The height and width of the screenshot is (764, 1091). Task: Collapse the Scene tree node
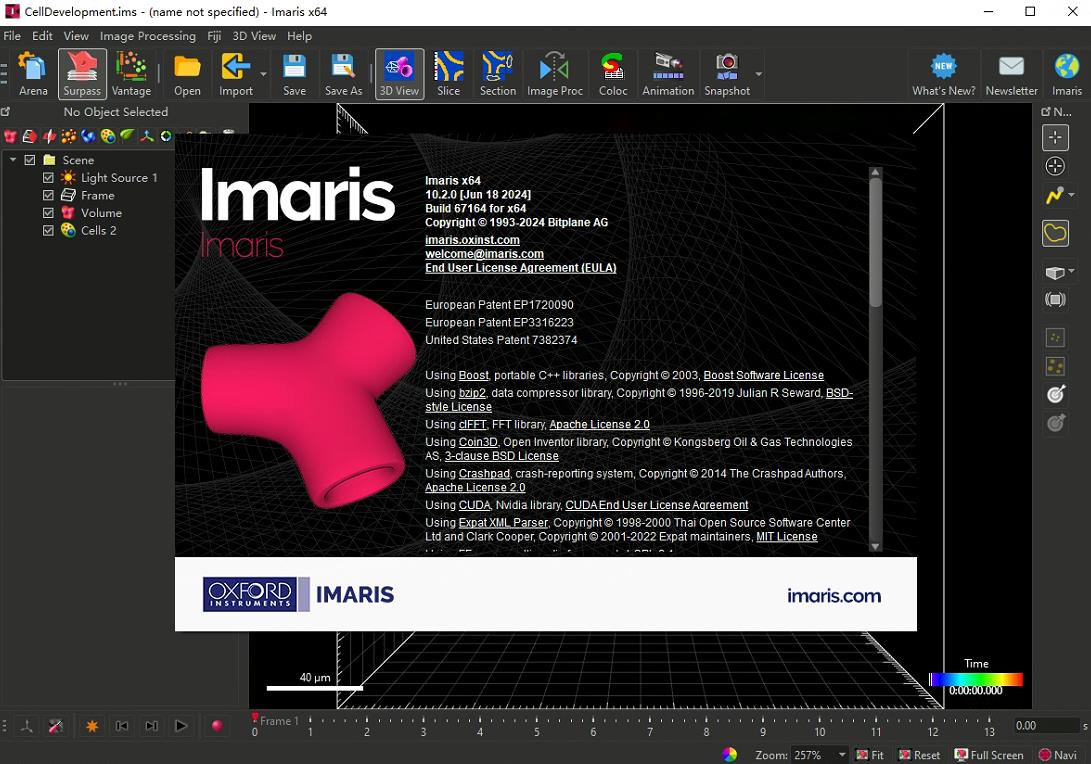[13, 160]
